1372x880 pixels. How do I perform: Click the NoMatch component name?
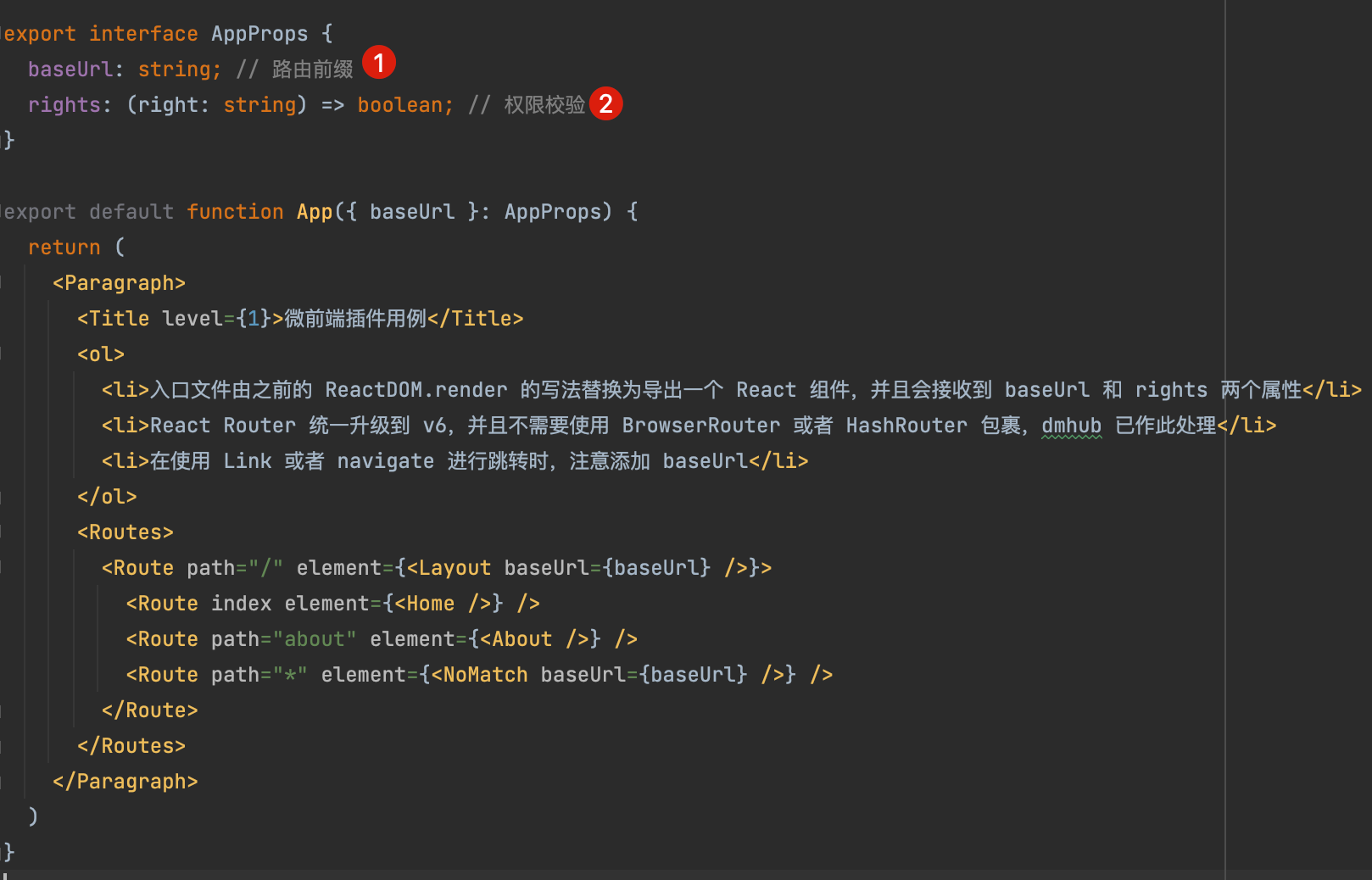[486, 675]
